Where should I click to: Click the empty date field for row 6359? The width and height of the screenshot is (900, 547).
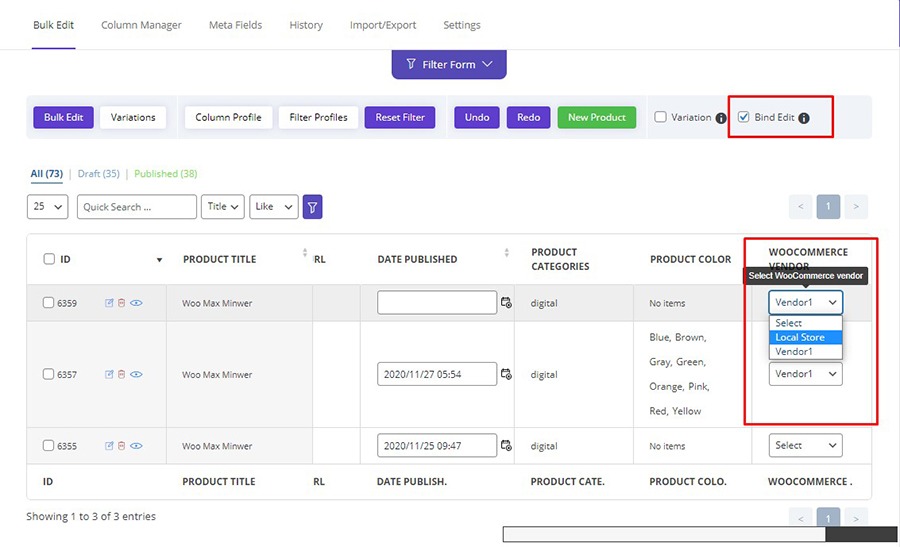(437, 302)
